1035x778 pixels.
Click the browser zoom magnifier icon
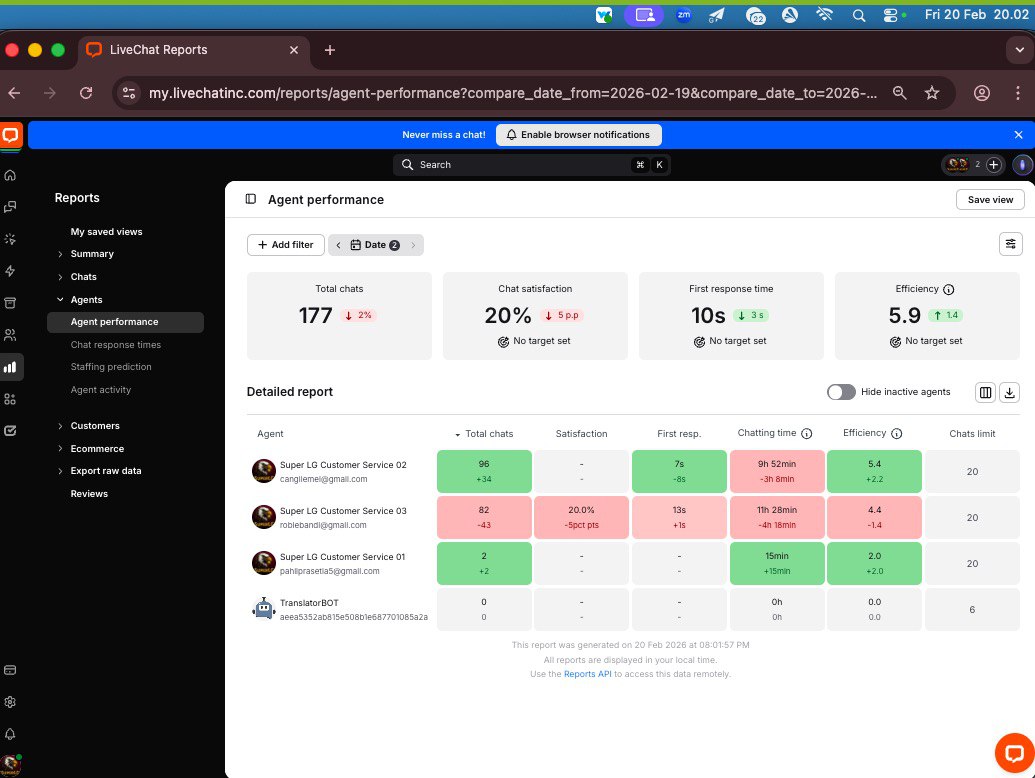[x=899, y=93]
